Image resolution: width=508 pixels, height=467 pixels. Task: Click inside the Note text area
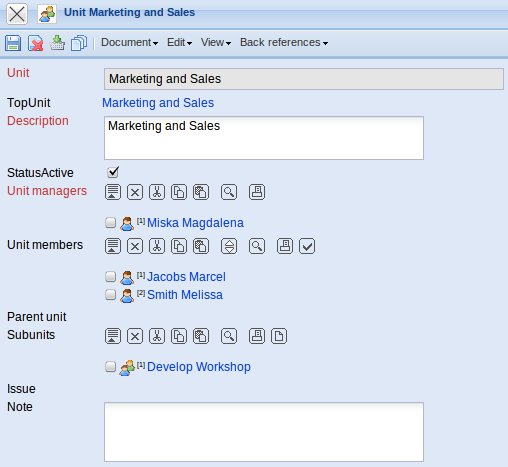(264, 432)
